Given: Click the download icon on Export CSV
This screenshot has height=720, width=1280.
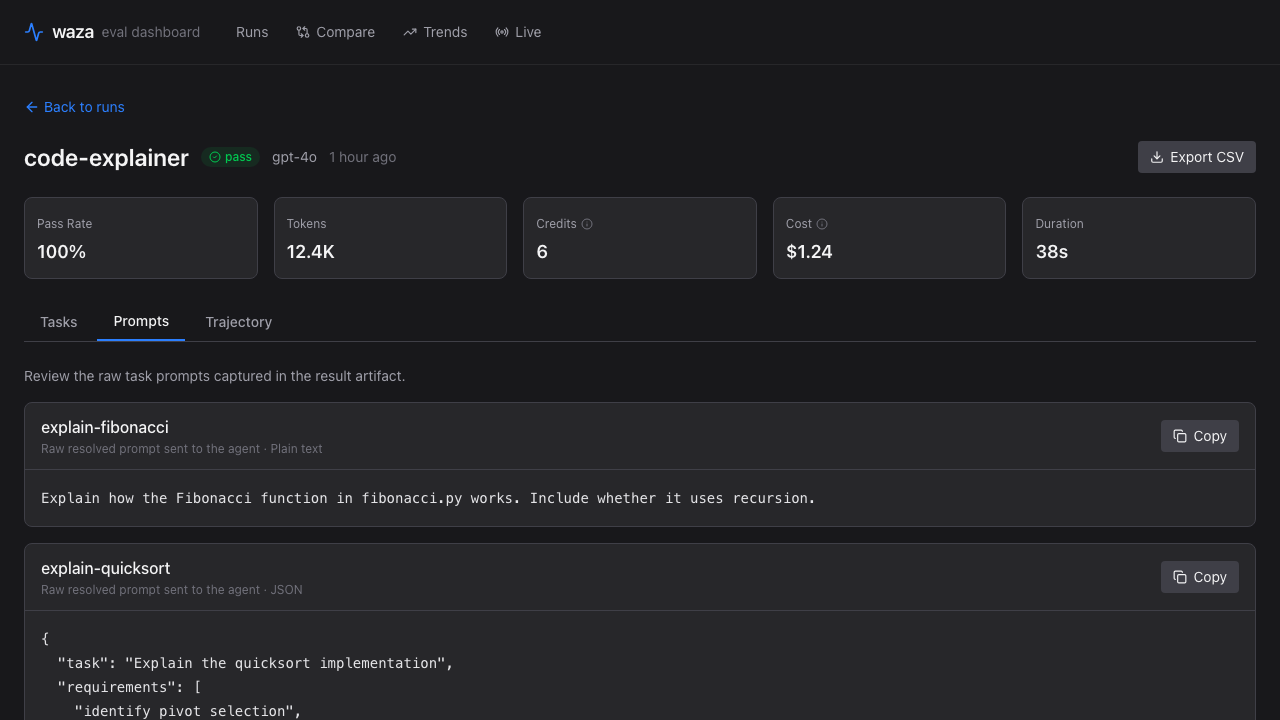Looking at the screenshot, I should (x=1157, y=157).
